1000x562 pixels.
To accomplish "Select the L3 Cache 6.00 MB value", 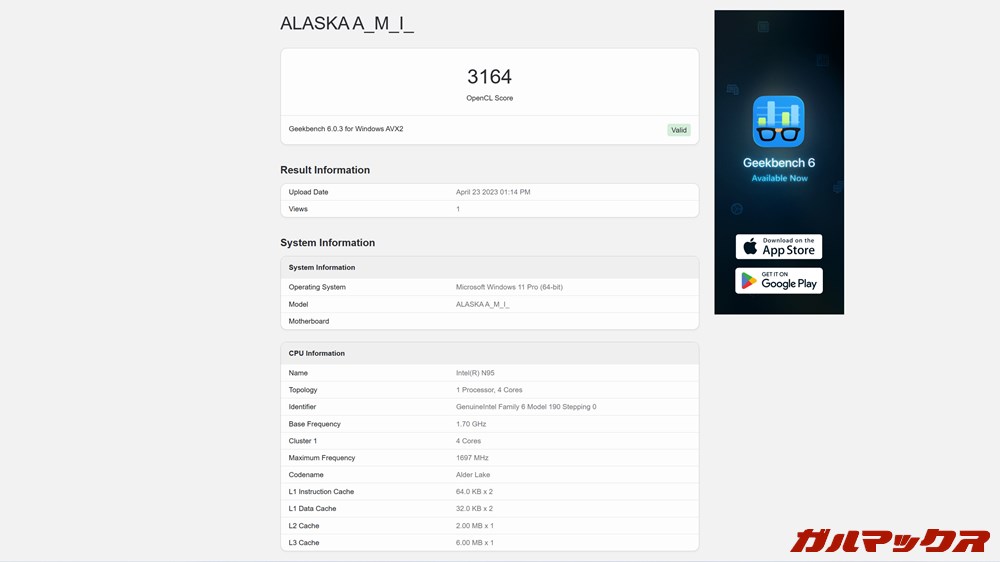I will tap(475, 543).
